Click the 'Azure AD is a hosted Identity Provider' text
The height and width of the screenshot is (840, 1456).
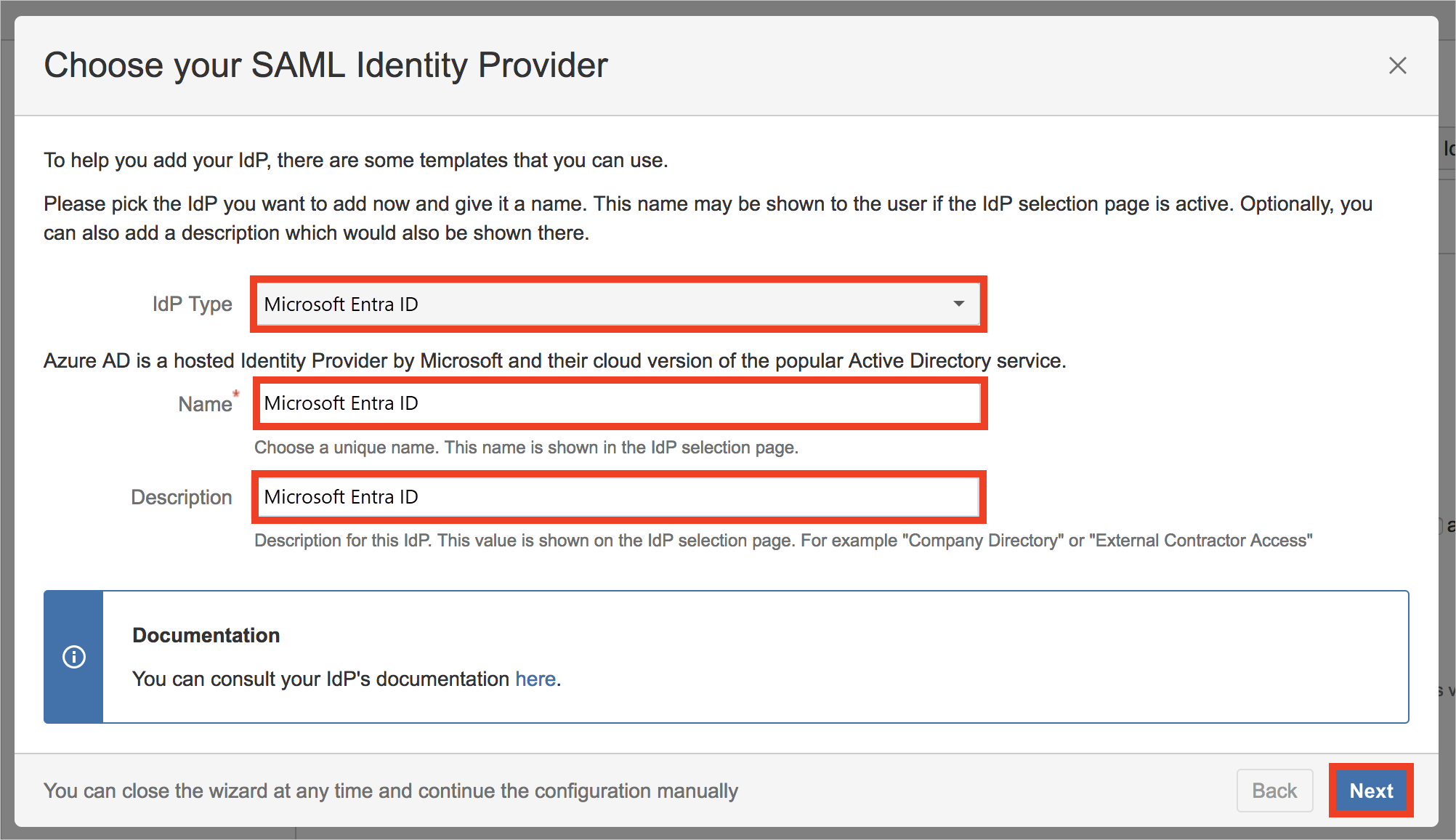click(554, 360)
